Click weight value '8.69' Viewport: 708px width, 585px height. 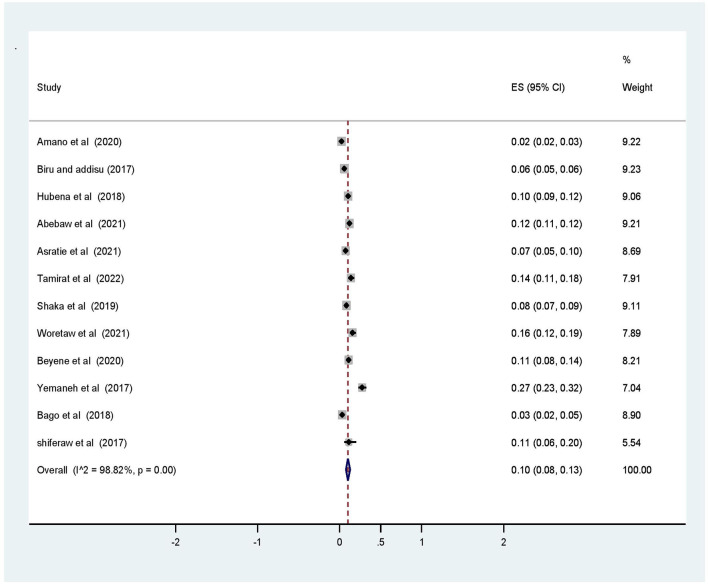(x=631, y=251)
